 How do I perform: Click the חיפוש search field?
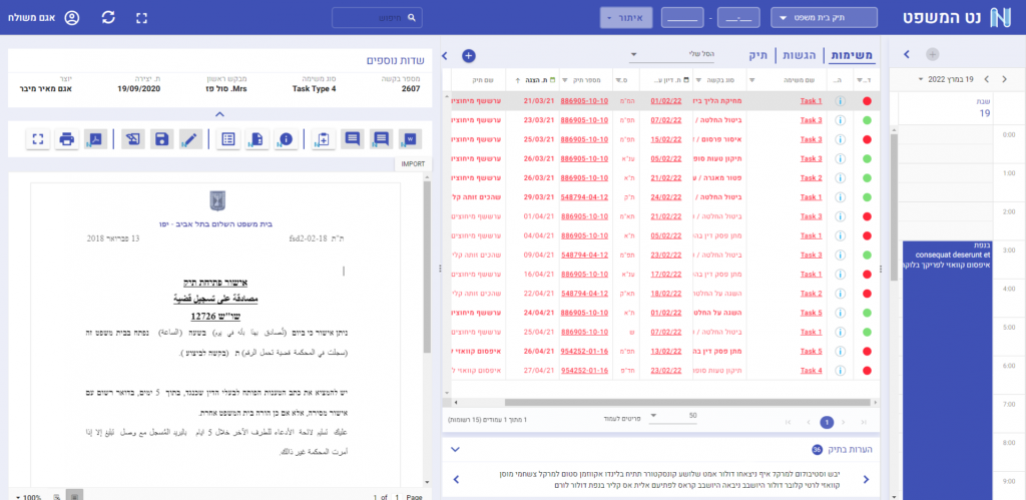(377, 18)
